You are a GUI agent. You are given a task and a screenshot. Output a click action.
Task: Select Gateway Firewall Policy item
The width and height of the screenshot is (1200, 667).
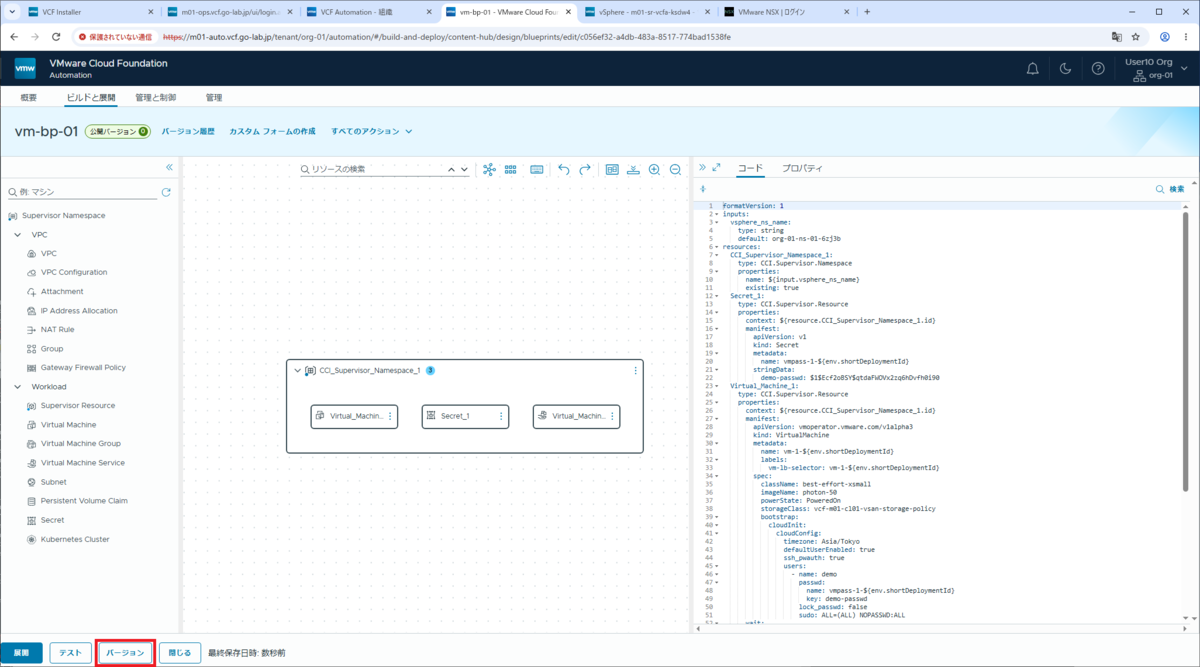83,368
